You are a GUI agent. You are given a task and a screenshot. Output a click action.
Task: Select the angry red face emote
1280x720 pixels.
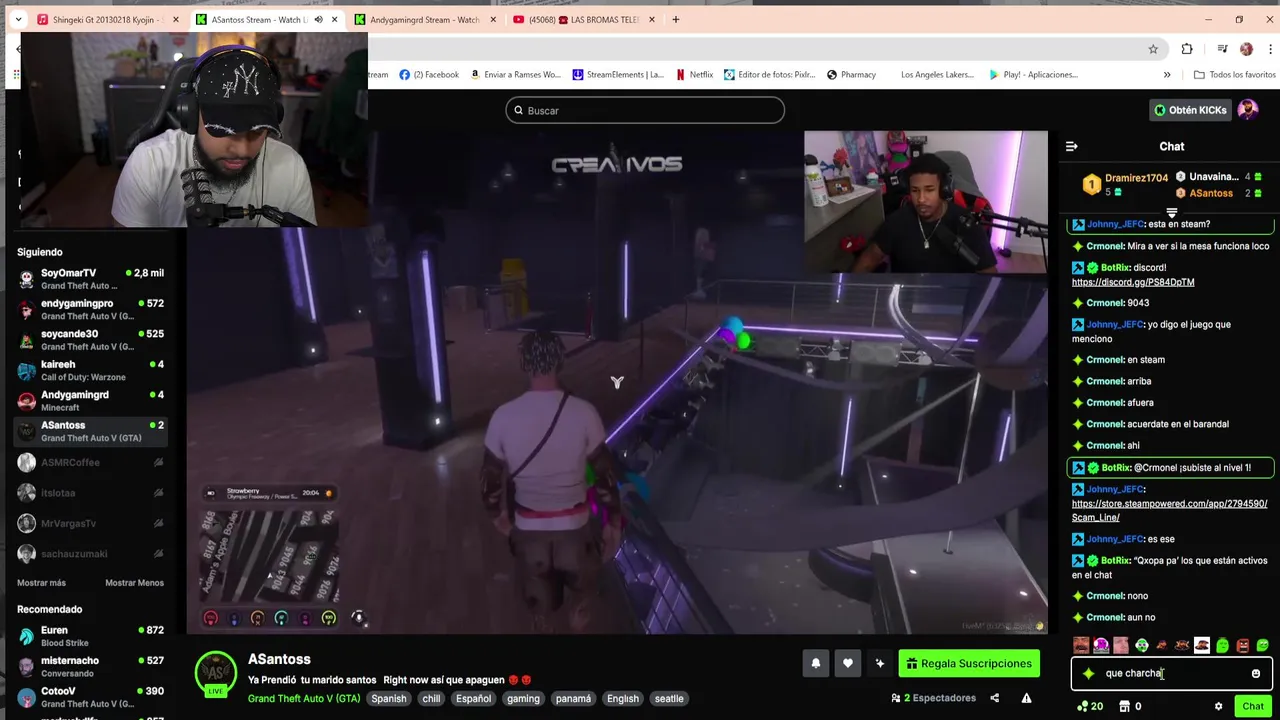1242,645
